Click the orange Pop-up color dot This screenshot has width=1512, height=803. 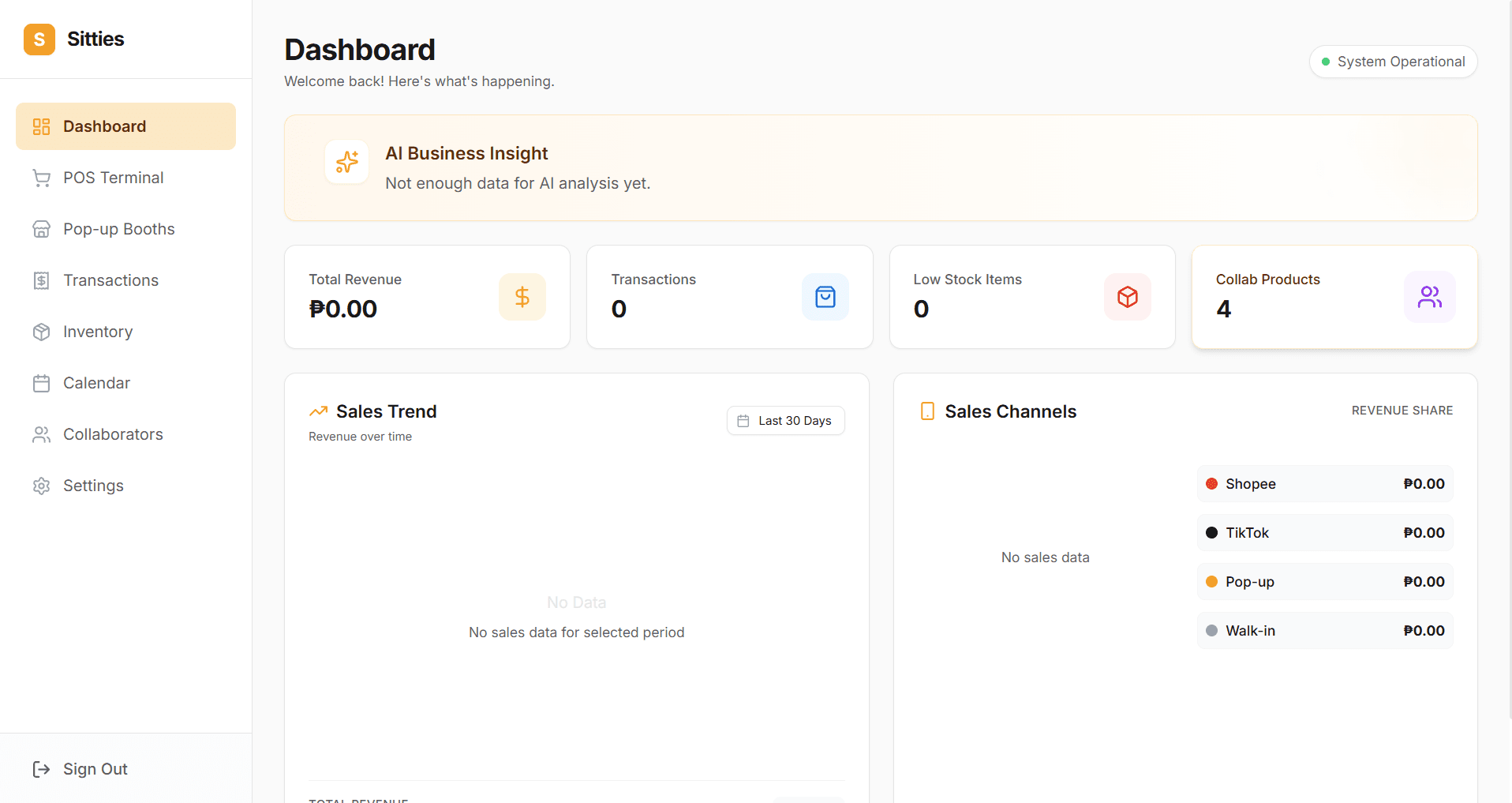[x=1211, y=582]
